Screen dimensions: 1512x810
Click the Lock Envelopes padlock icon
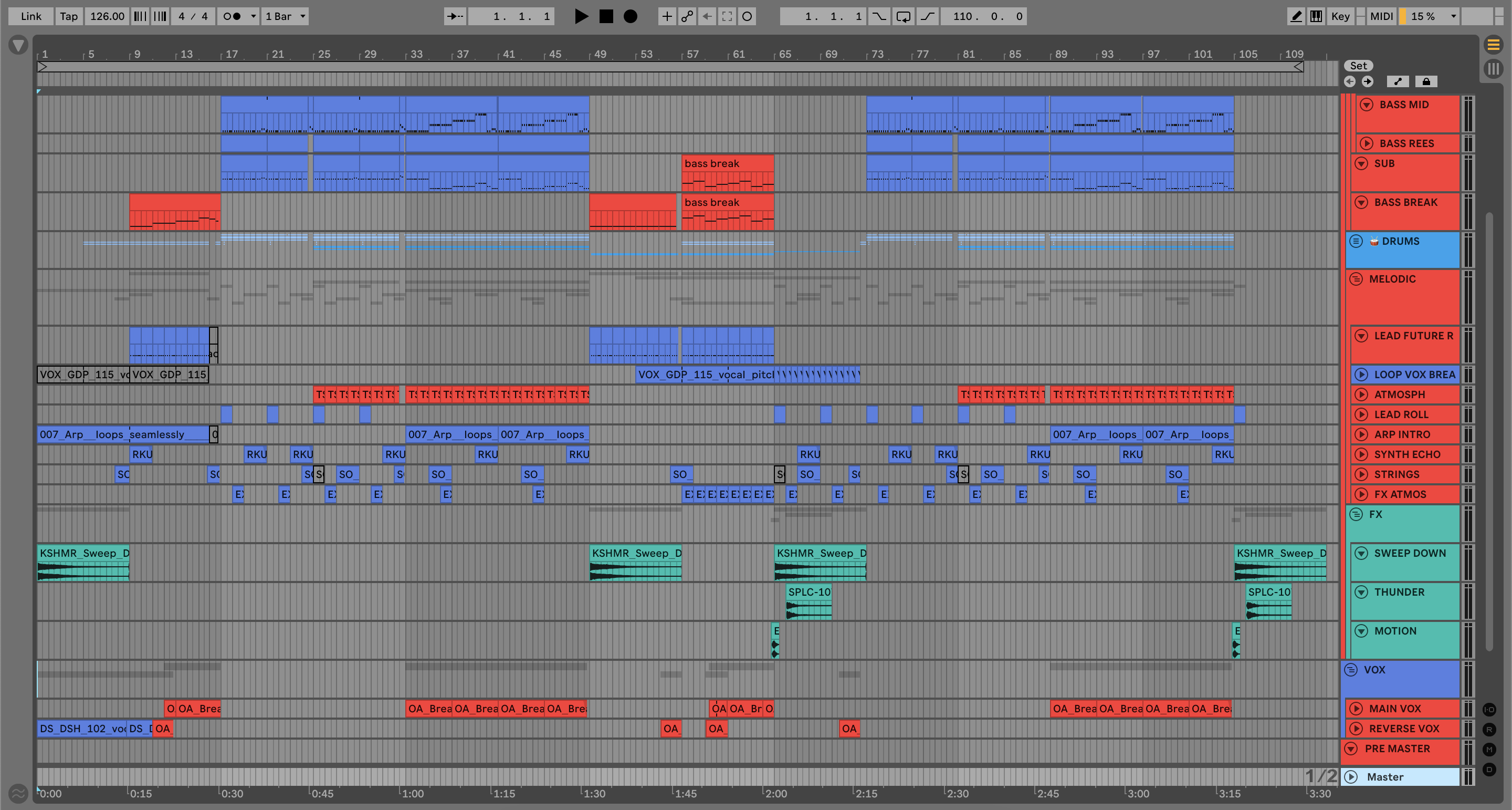tap(1426, 81)
